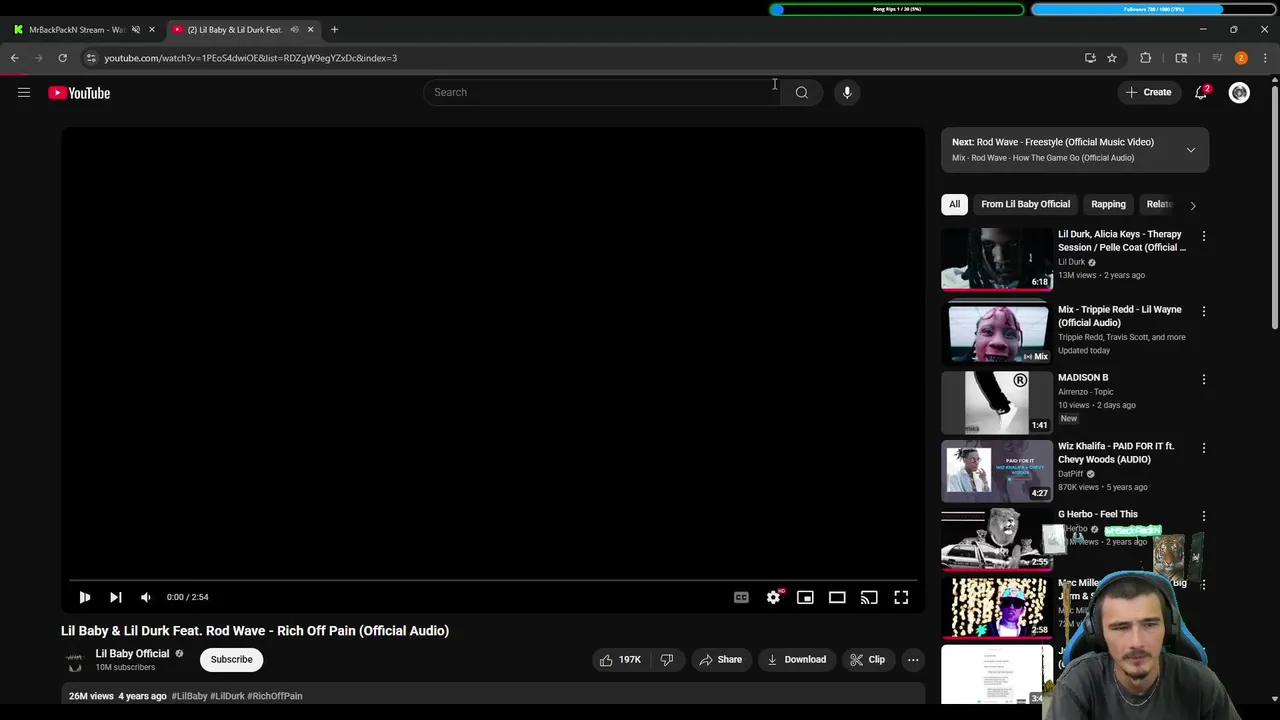Open Trippie Redd mix thumbnail
The height and width of the screenshot is (720, 1280).
[997, 333]
